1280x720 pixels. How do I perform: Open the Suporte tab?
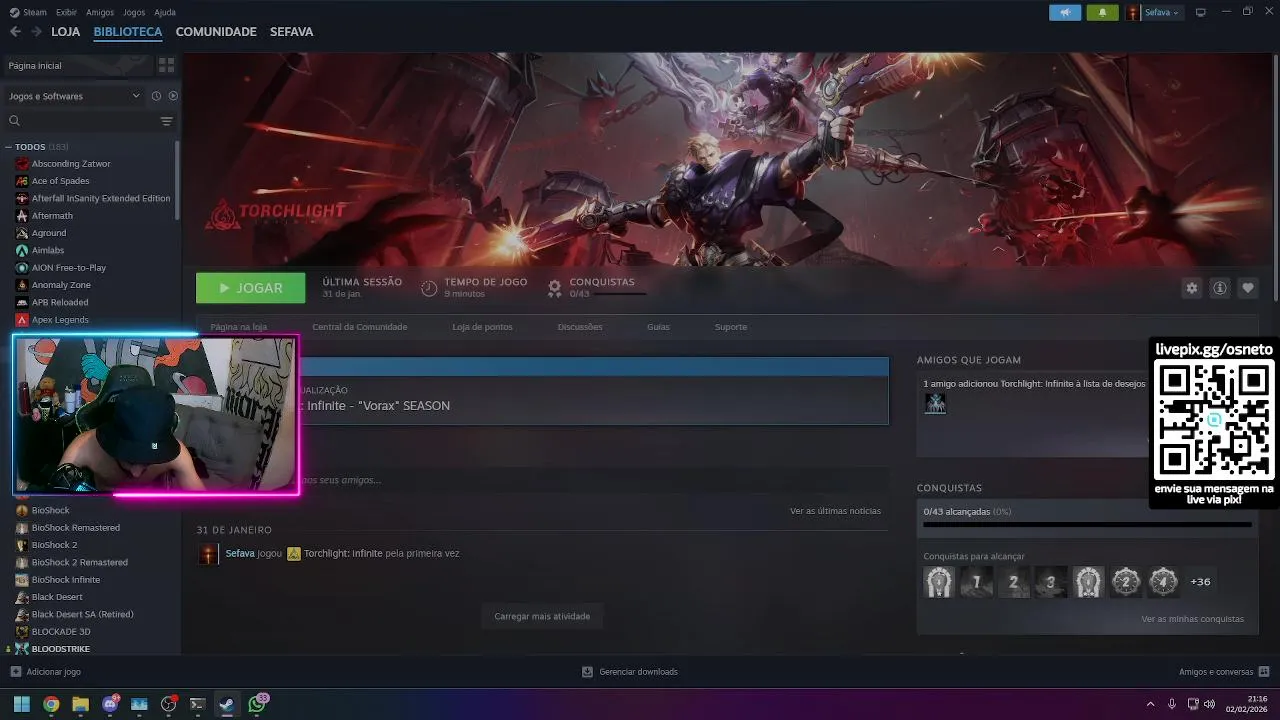(730, 327)
